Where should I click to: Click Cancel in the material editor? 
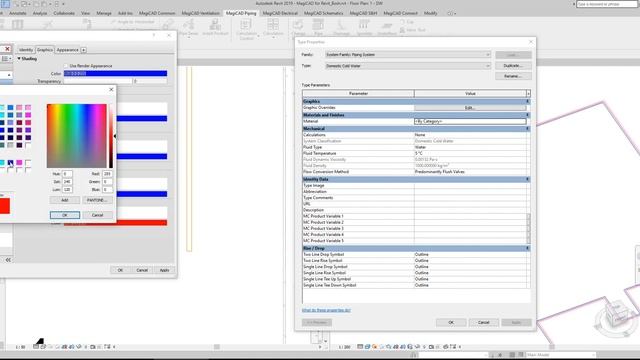point(142,270)
